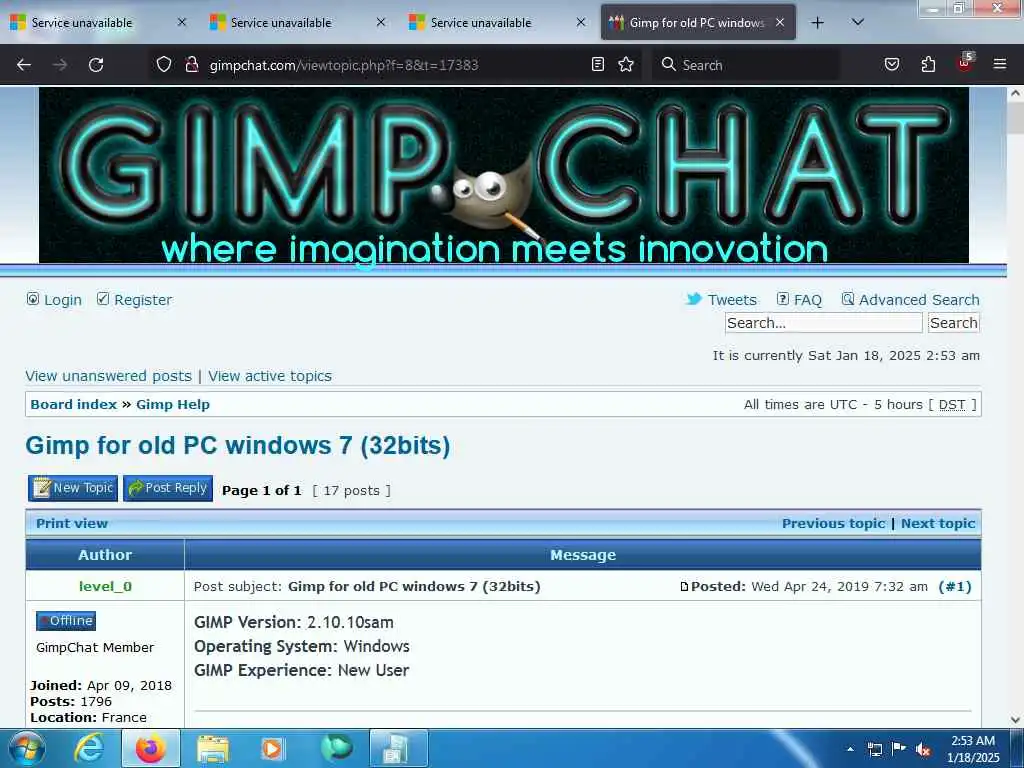The height and width of the screenshot is (768, 1024).
Task: Click the green globe taskbar application icon
Action: tap(336, 748)
